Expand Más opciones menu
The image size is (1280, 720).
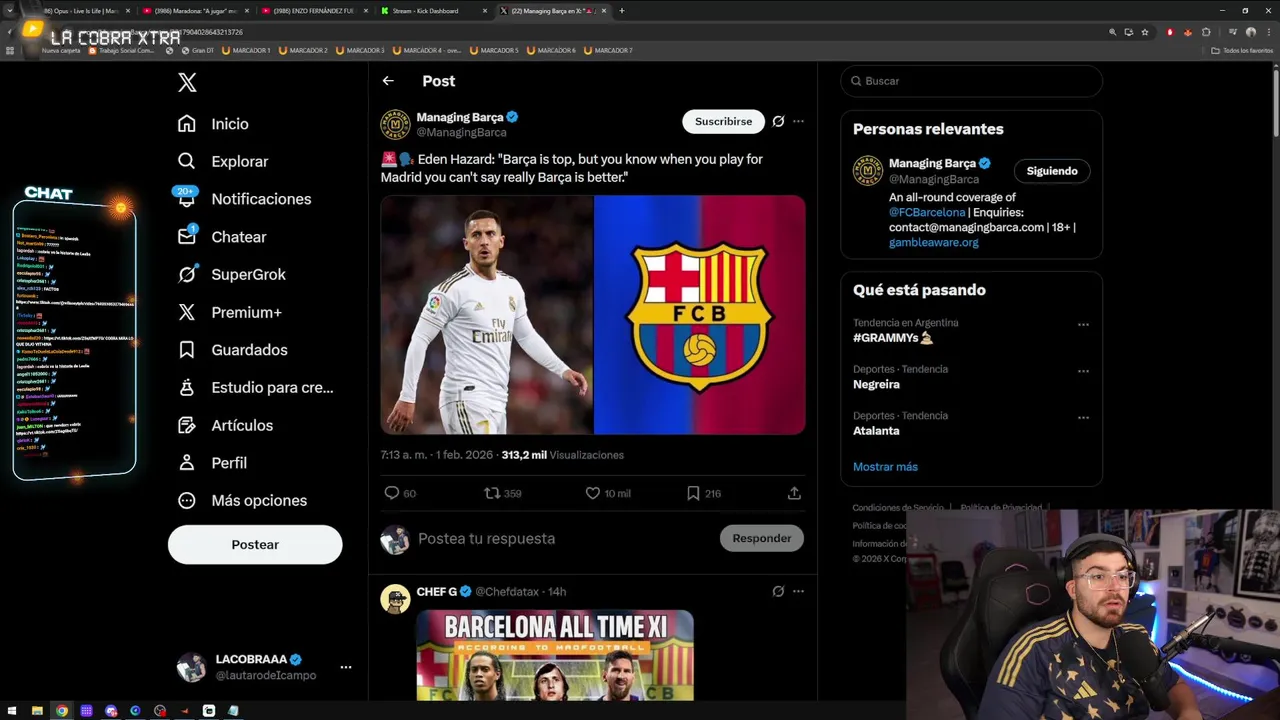[x=242, y=500]
